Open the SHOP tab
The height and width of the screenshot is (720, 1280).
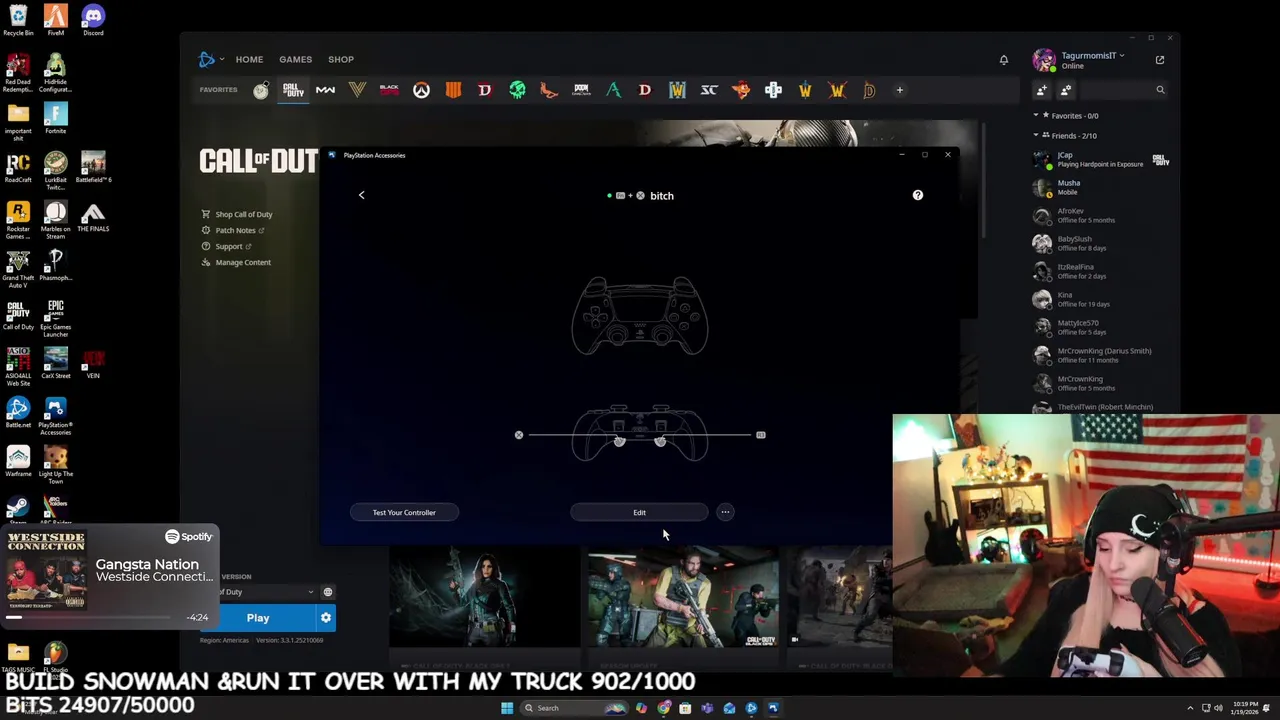341,60
